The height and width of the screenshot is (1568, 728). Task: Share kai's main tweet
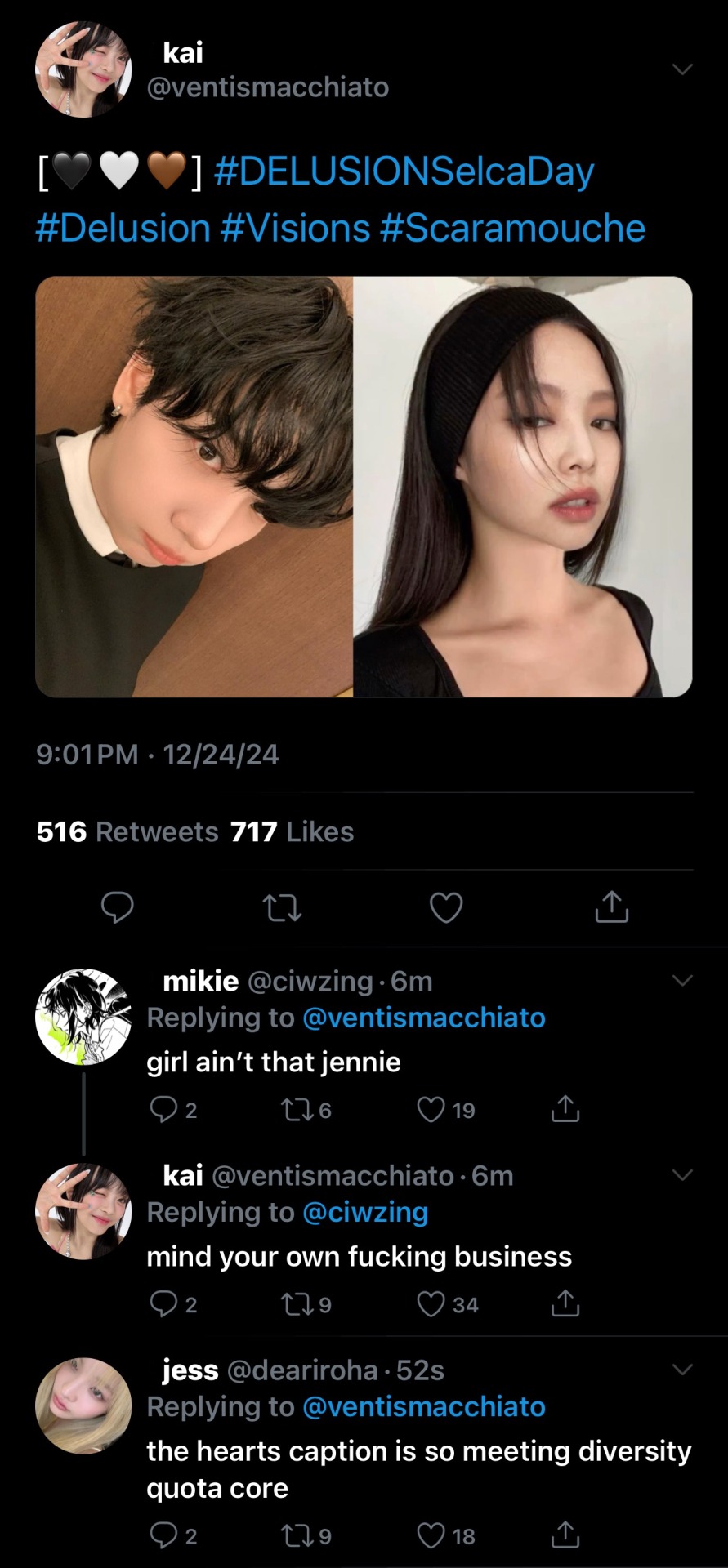(x=611, y=906)
